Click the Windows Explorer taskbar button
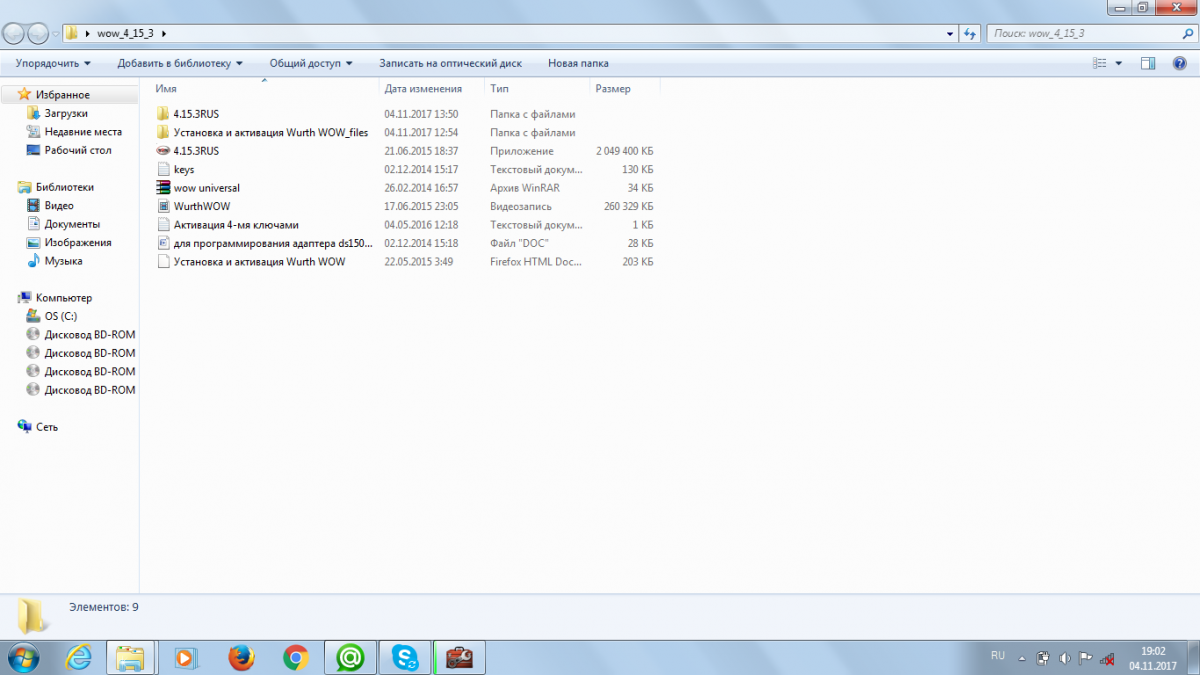Screen dimensions: 1200x675 pos(131,657)
